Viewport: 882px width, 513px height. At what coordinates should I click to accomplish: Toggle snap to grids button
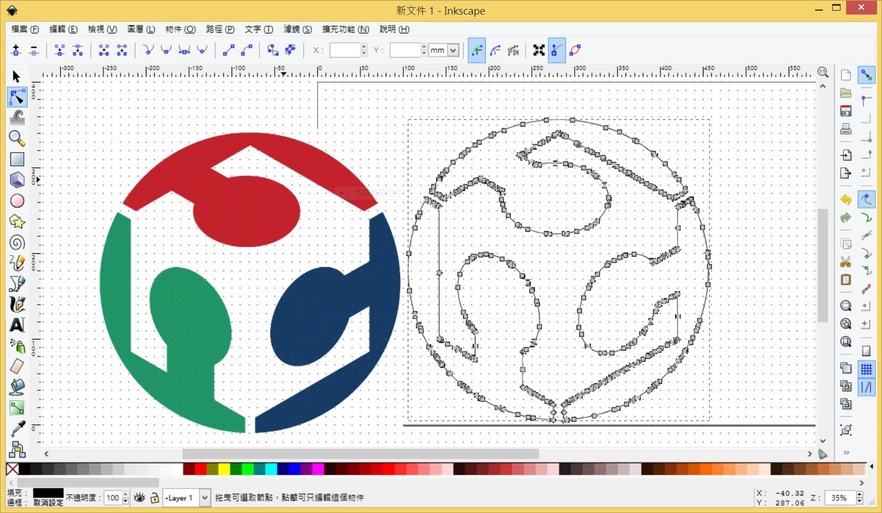866,369
